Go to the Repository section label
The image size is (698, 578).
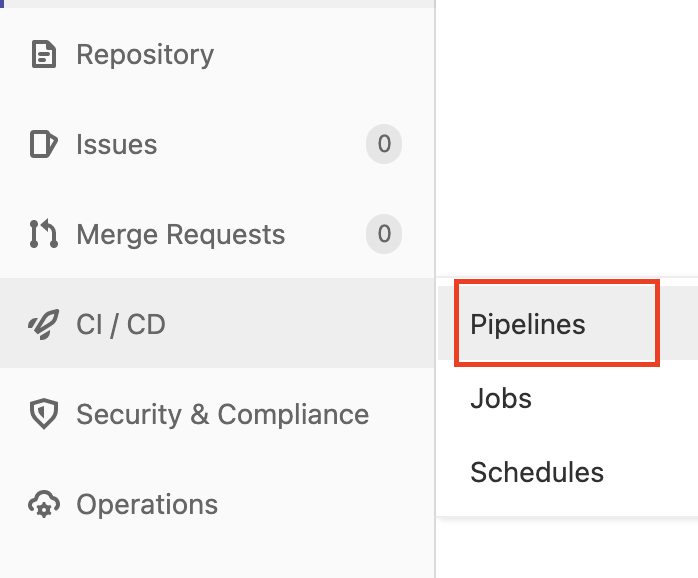pos(145,54)
